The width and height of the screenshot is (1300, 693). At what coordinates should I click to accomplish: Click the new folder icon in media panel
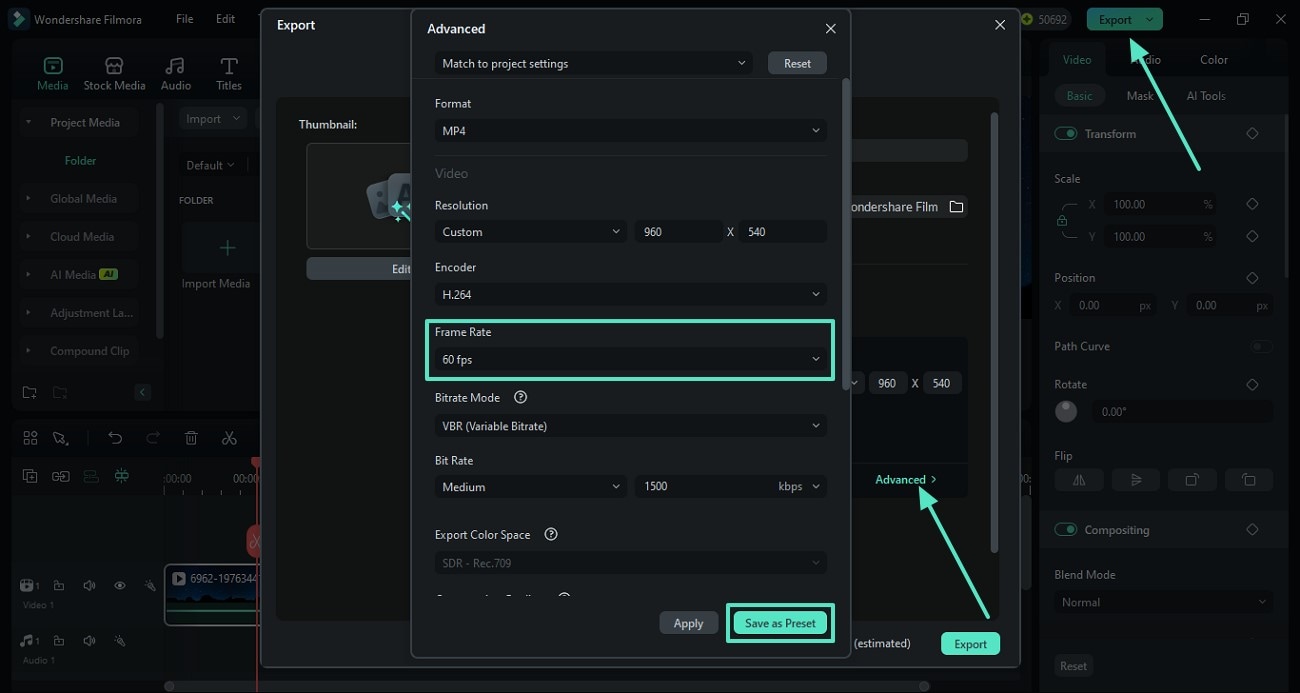coord(30,392)
